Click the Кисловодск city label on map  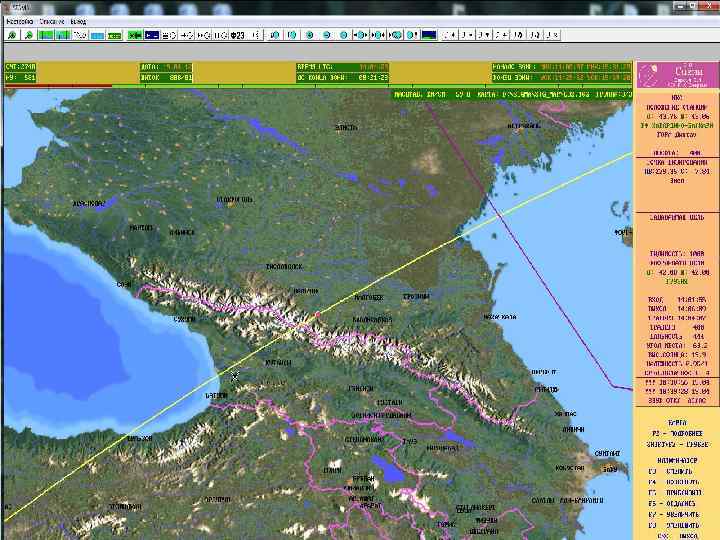(284, 266)
